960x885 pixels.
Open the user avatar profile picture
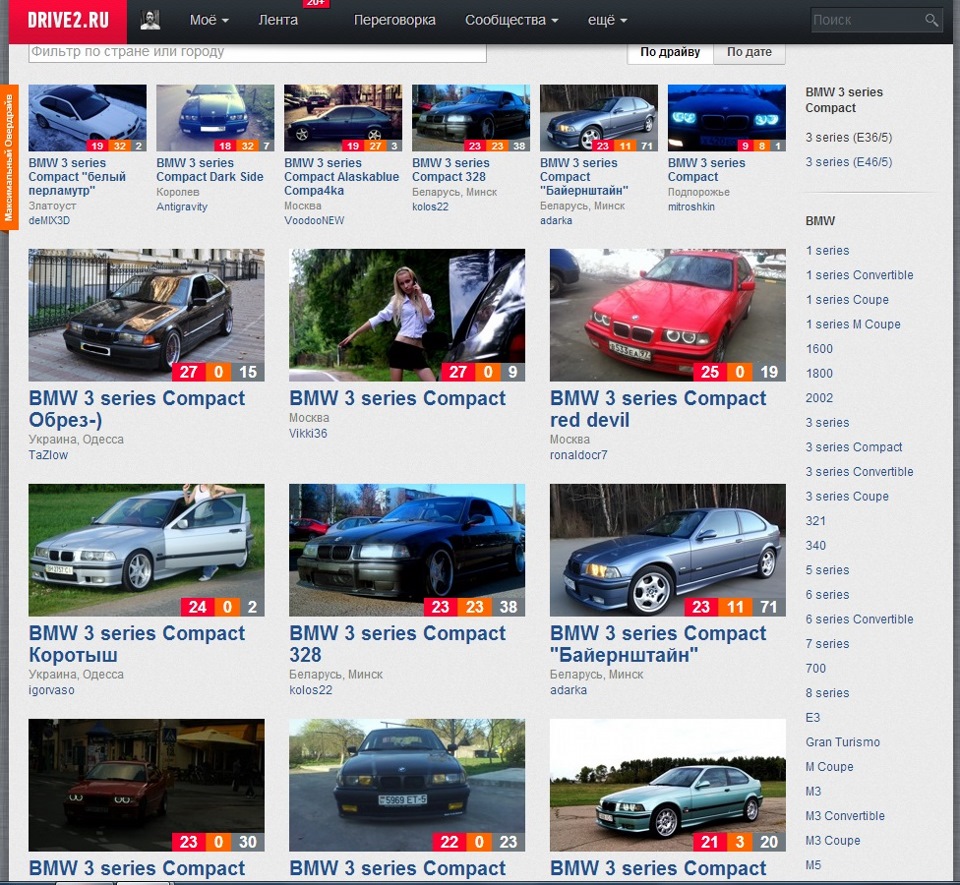(x=150, y=20)
